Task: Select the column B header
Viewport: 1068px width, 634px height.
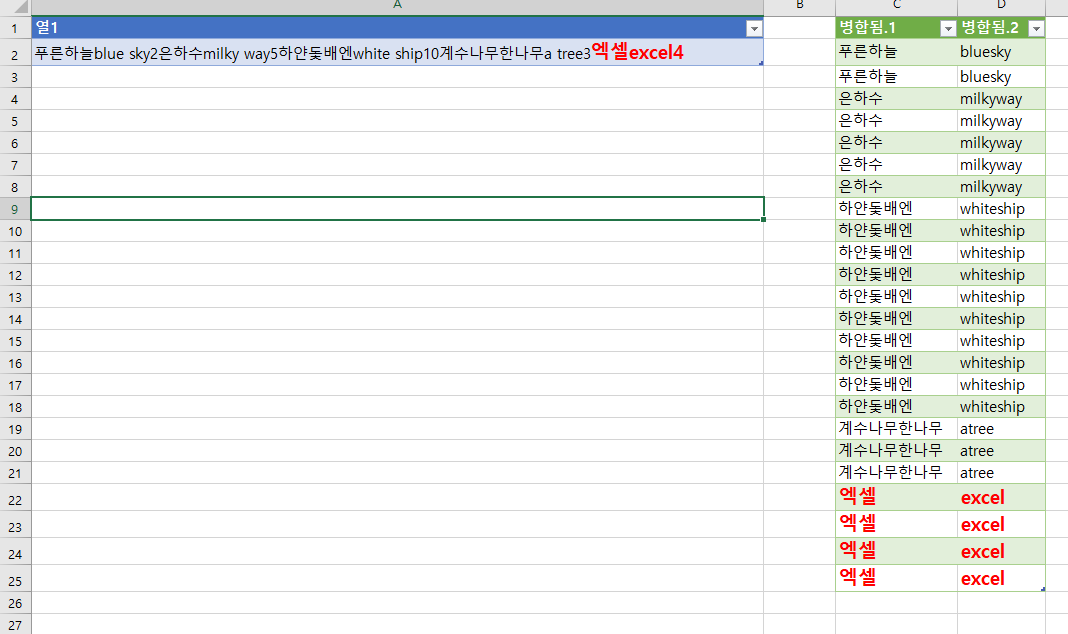Action: tap(799, 7)
